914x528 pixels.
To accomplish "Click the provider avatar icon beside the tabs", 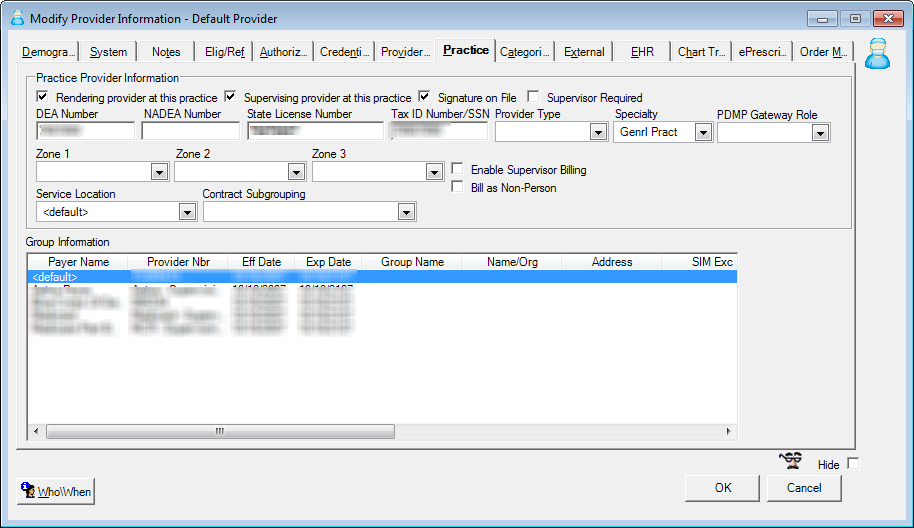I will 877,54.
